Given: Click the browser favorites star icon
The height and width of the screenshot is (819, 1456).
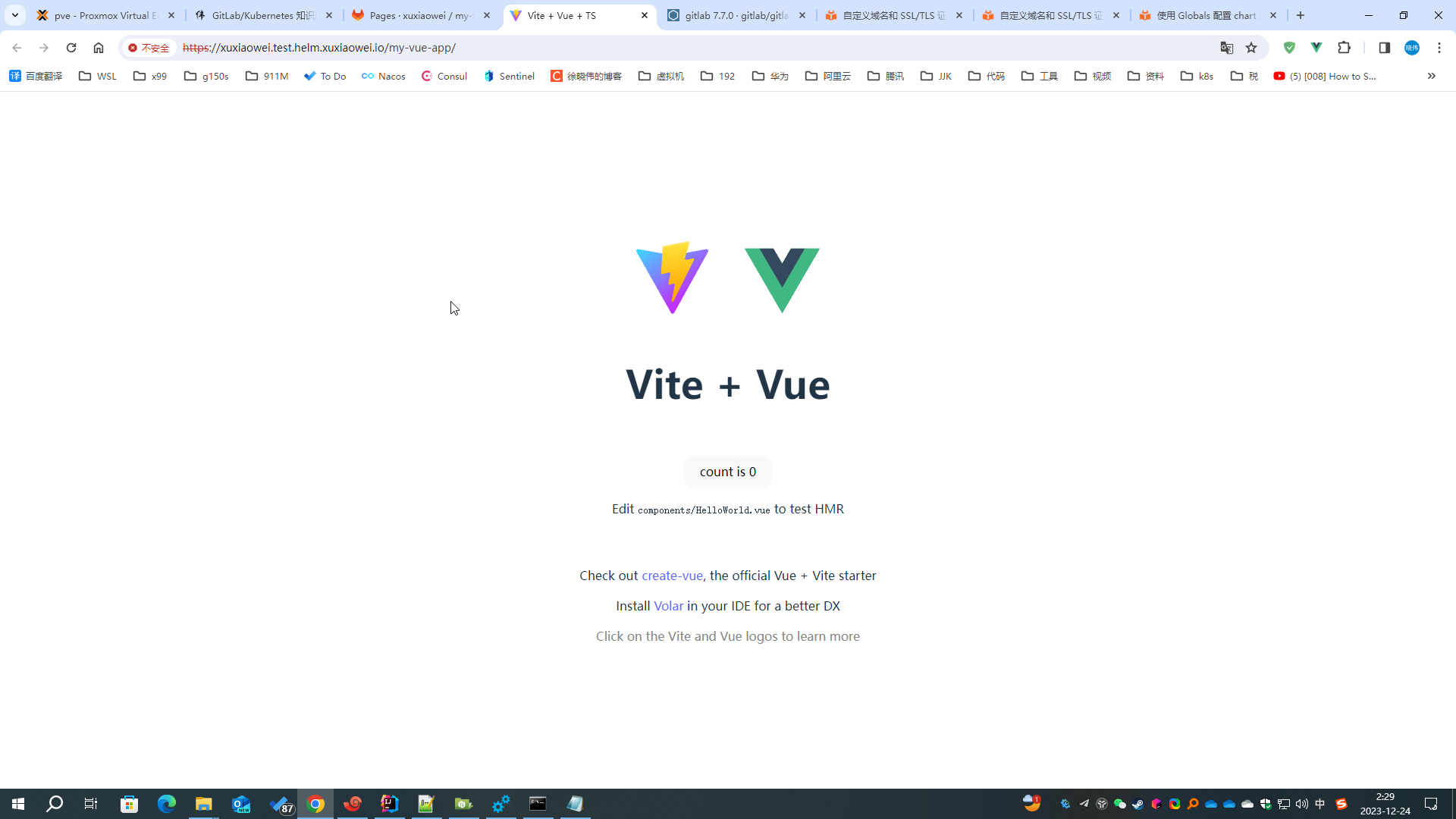Looking at the screenshot, I should tap(1252, 47).
